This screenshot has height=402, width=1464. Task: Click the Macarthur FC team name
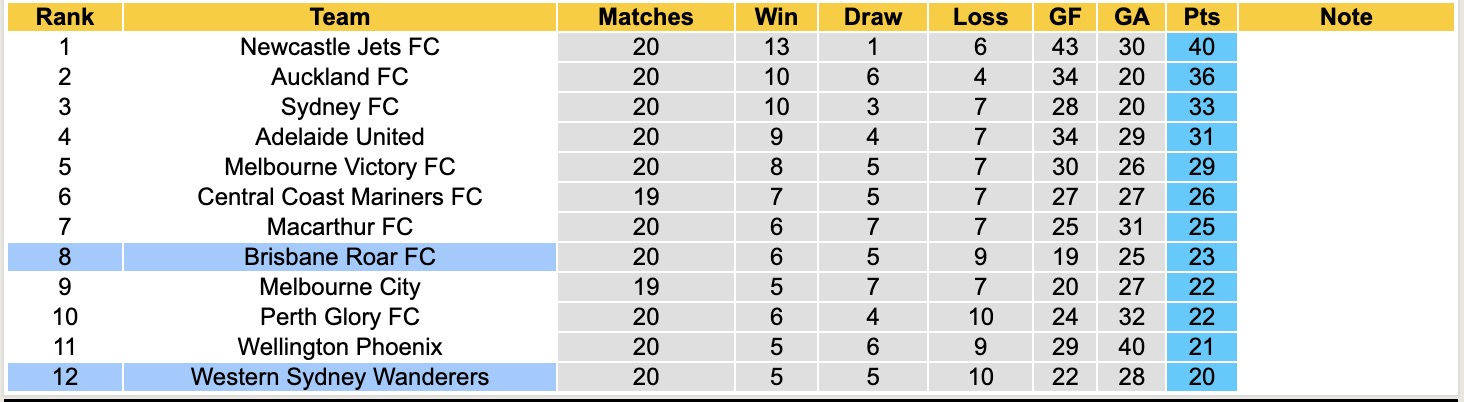340,227
